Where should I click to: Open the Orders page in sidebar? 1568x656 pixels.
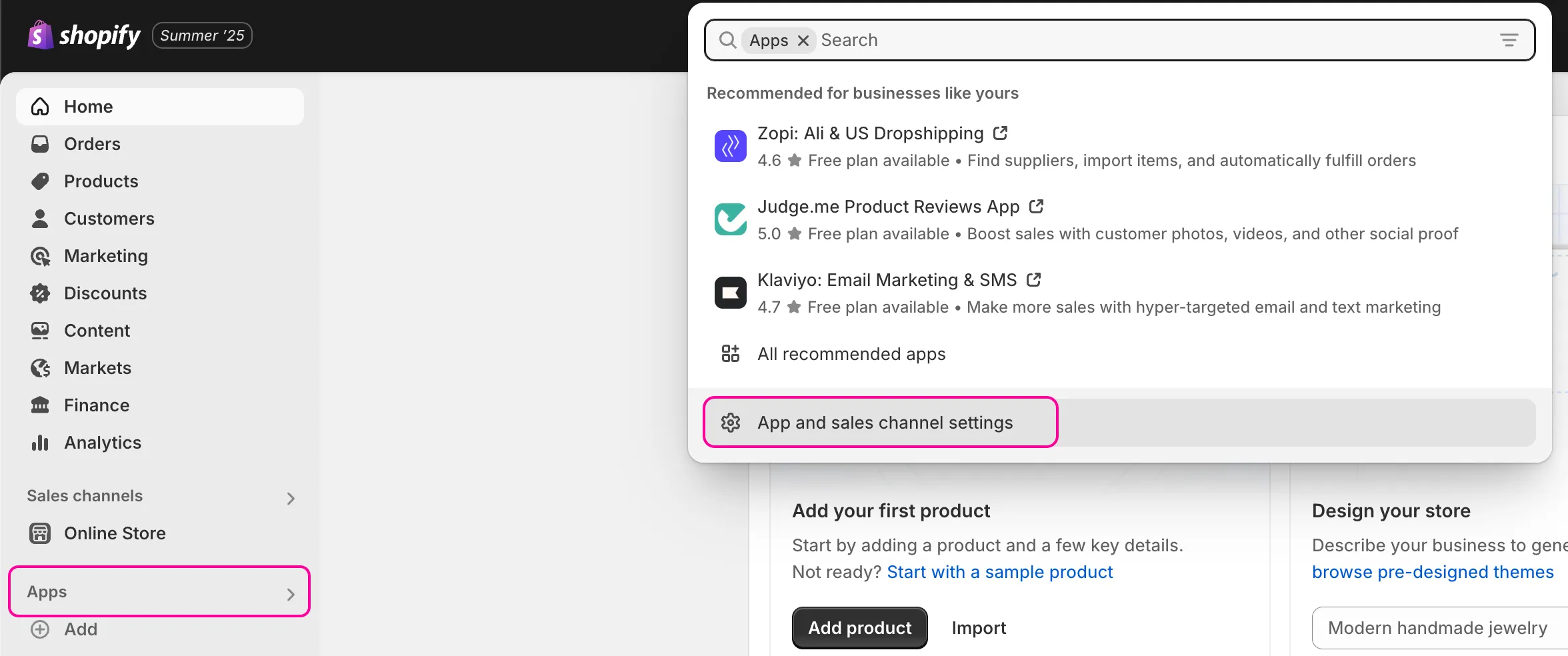coord(92,144)
